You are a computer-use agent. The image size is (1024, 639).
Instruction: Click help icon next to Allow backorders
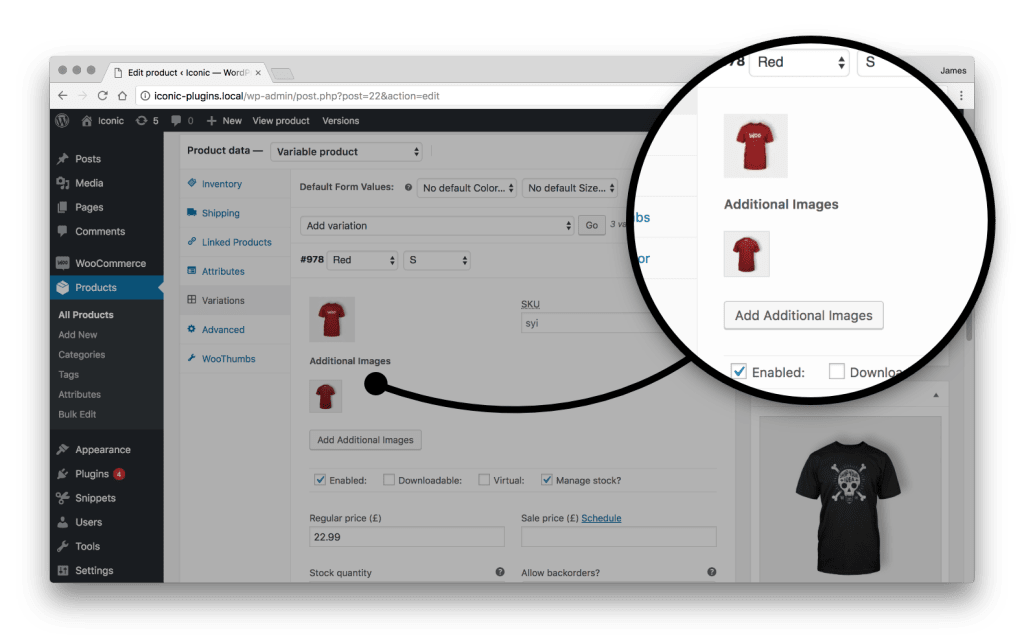[711, 572]
